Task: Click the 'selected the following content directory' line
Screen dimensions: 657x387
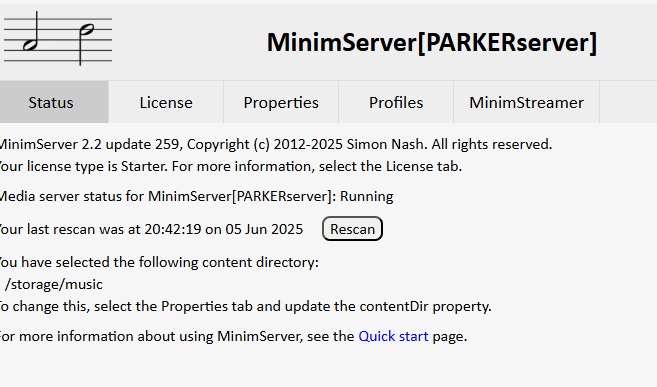Action: pos(159,263)
